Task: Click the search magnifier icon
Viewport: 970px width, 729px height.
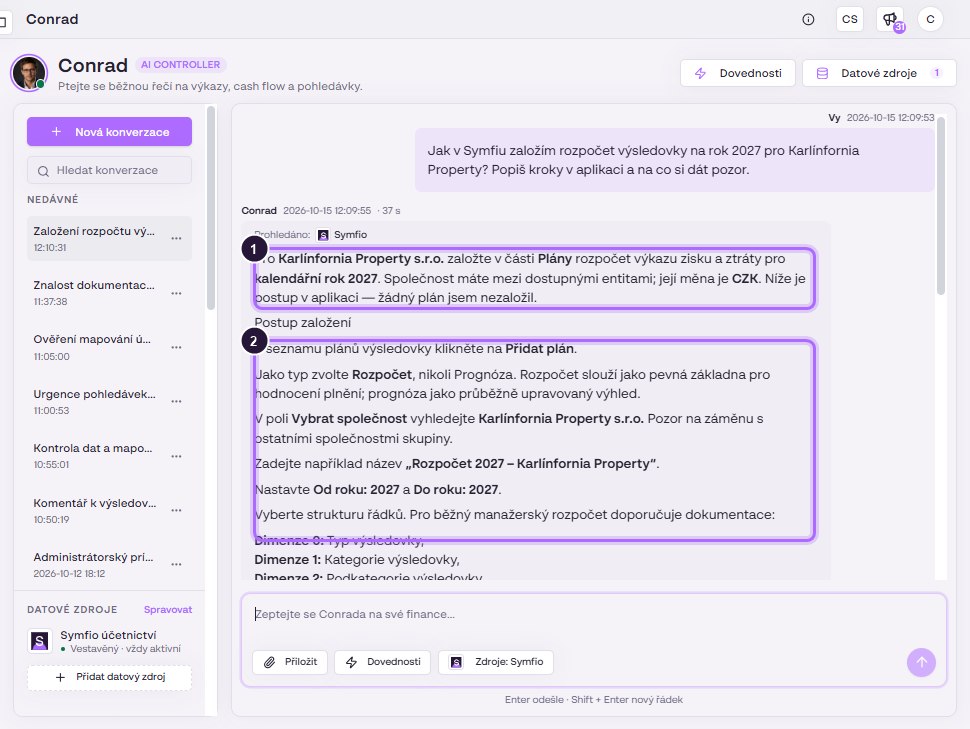Action: (43, 171)
